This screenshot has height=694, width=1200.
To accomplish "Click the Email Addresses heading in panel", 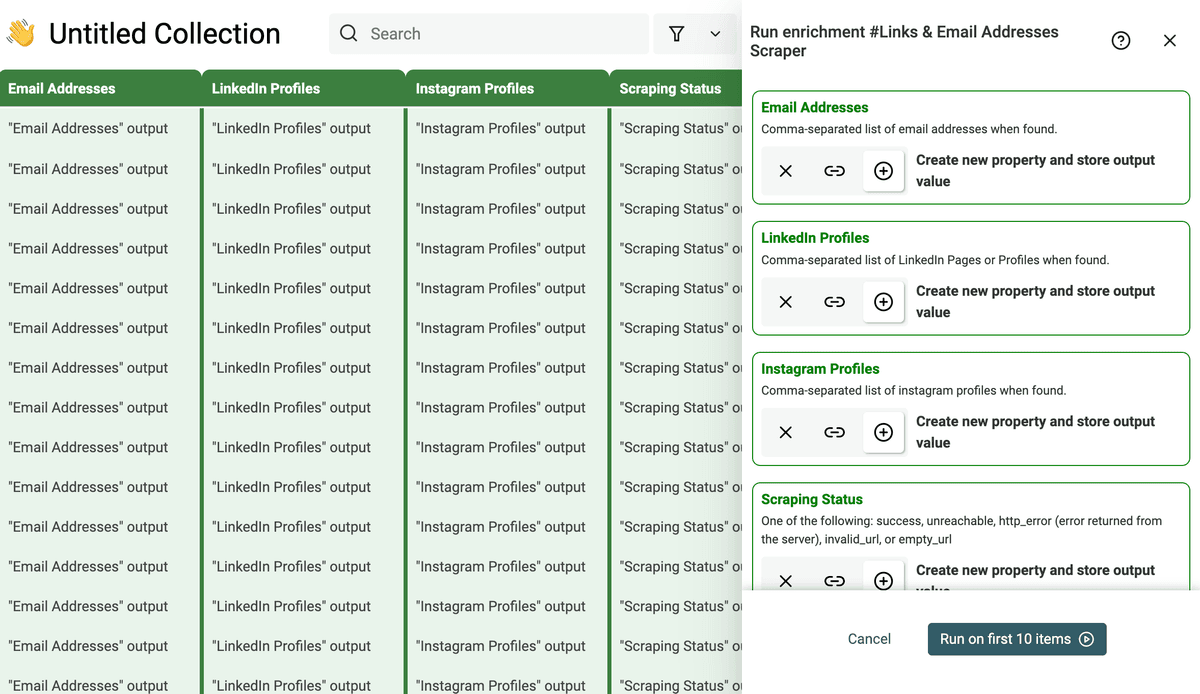I will pos(815,107).
